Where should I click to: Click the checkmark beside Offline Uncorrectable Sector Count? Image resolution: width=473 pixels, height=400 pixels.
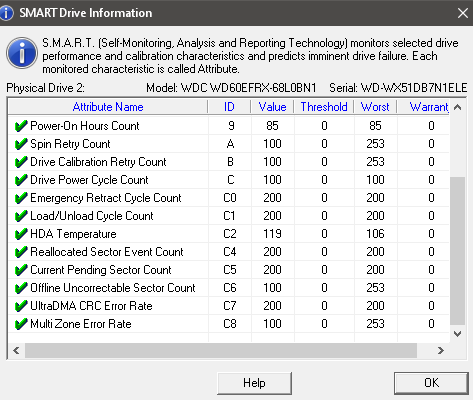(21, 288)
